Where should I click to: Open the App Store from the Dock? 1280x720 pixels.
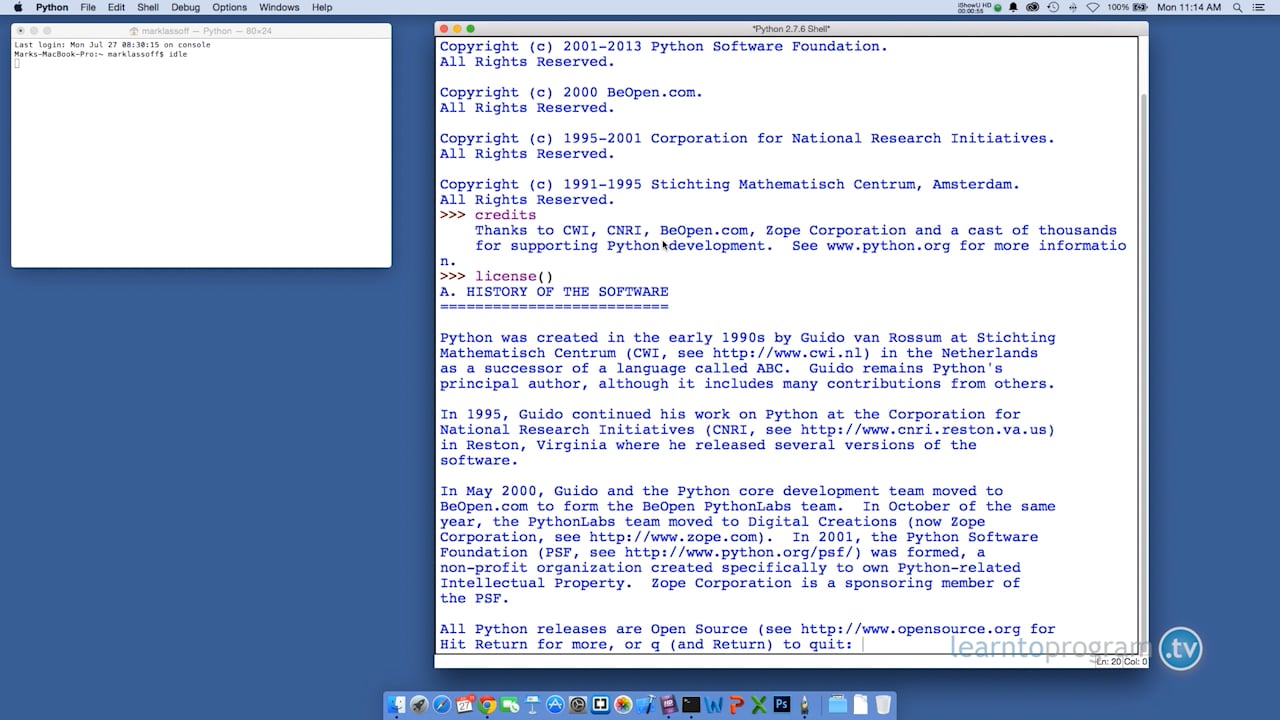point(555,705)
